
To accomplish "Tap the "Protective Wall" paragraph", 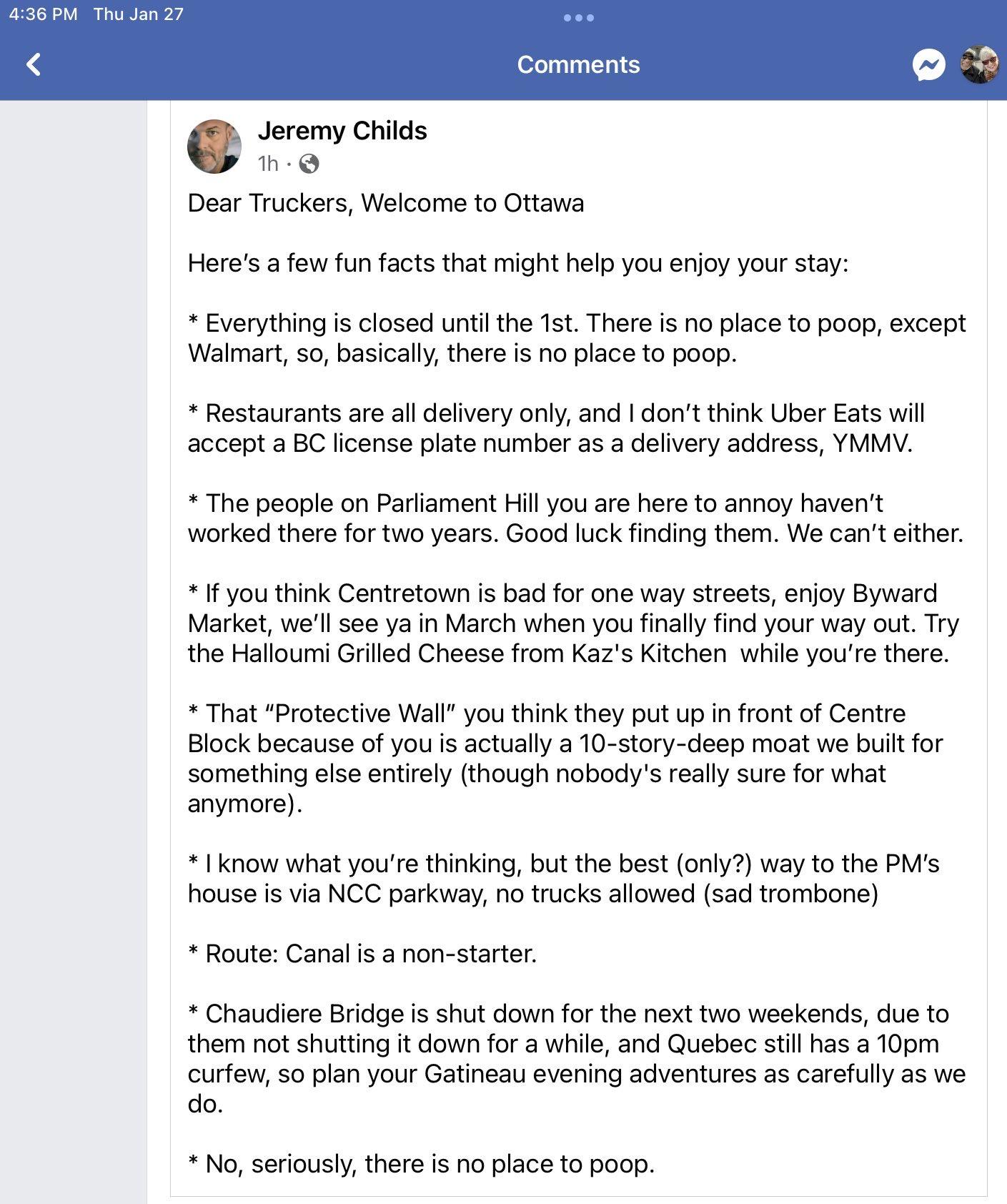I will (x=565, y=758).
